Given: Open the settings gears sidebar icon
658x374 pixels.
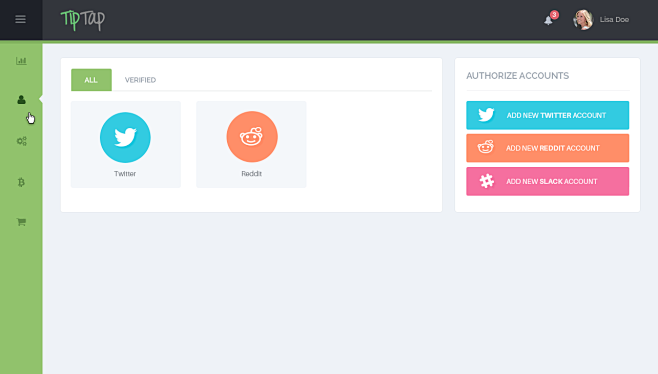Looking at the screenshot, I should pos(22,141).
